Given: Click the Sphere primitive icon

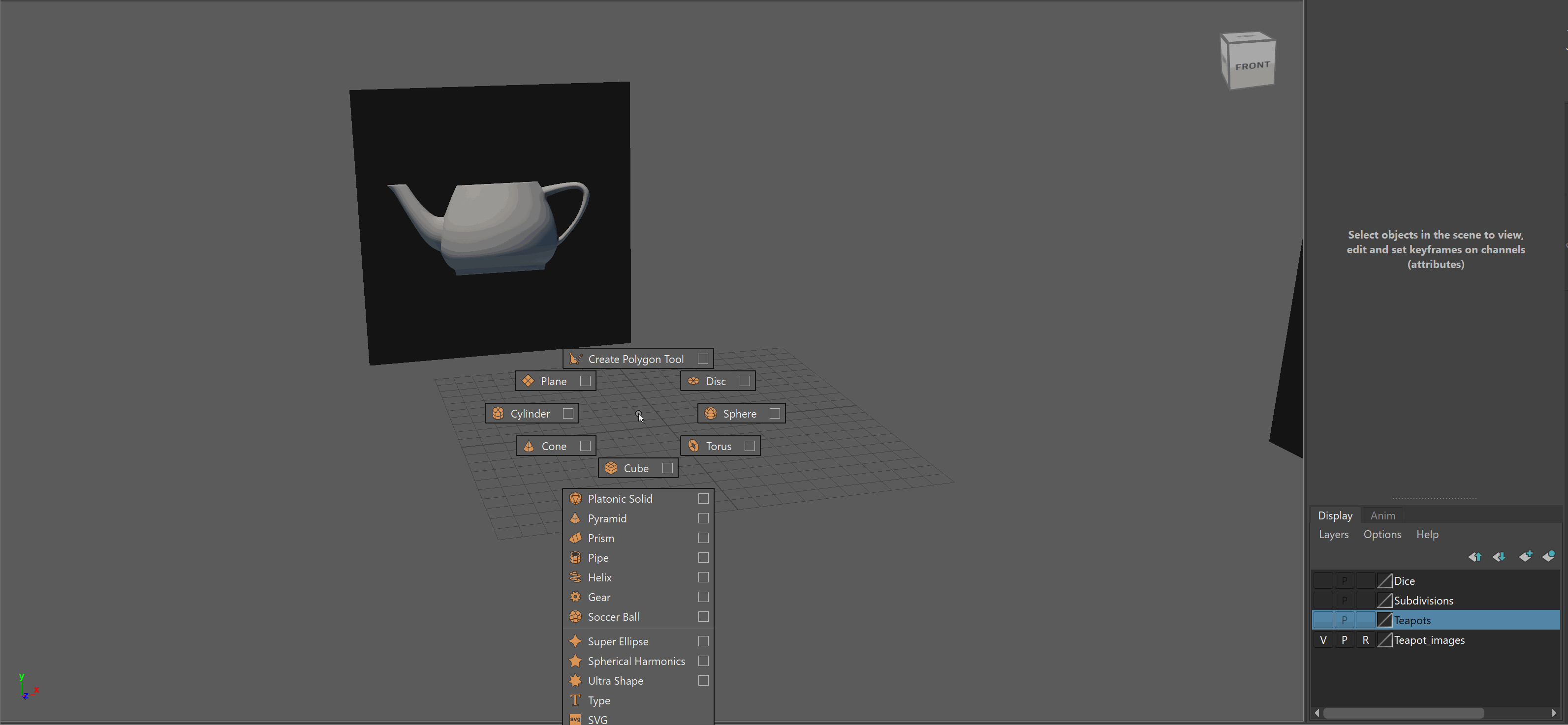Looking at the screenshot, I should 710,414.
